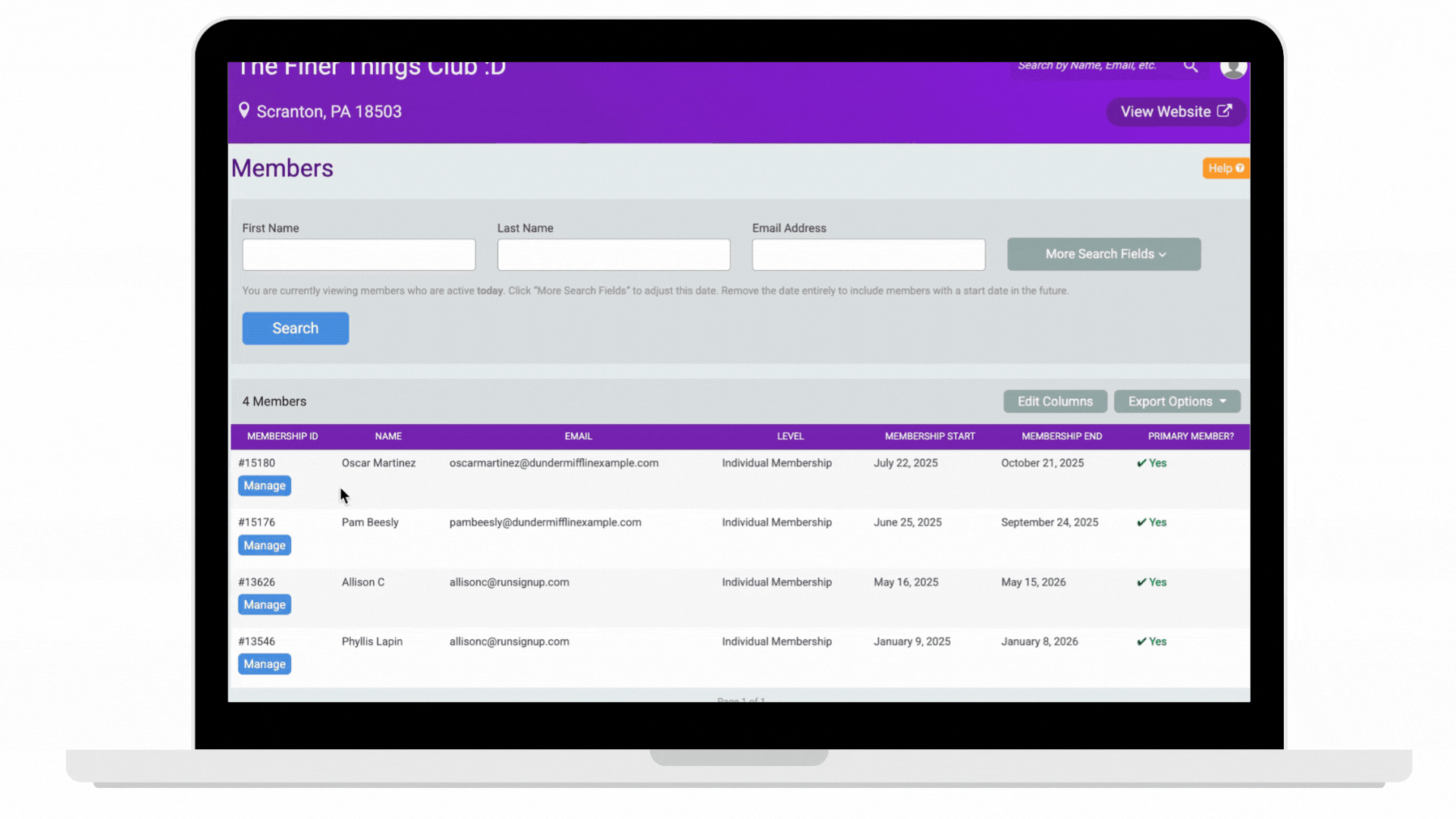Manage Oscar Martinez's membership

tap(264, 486)
